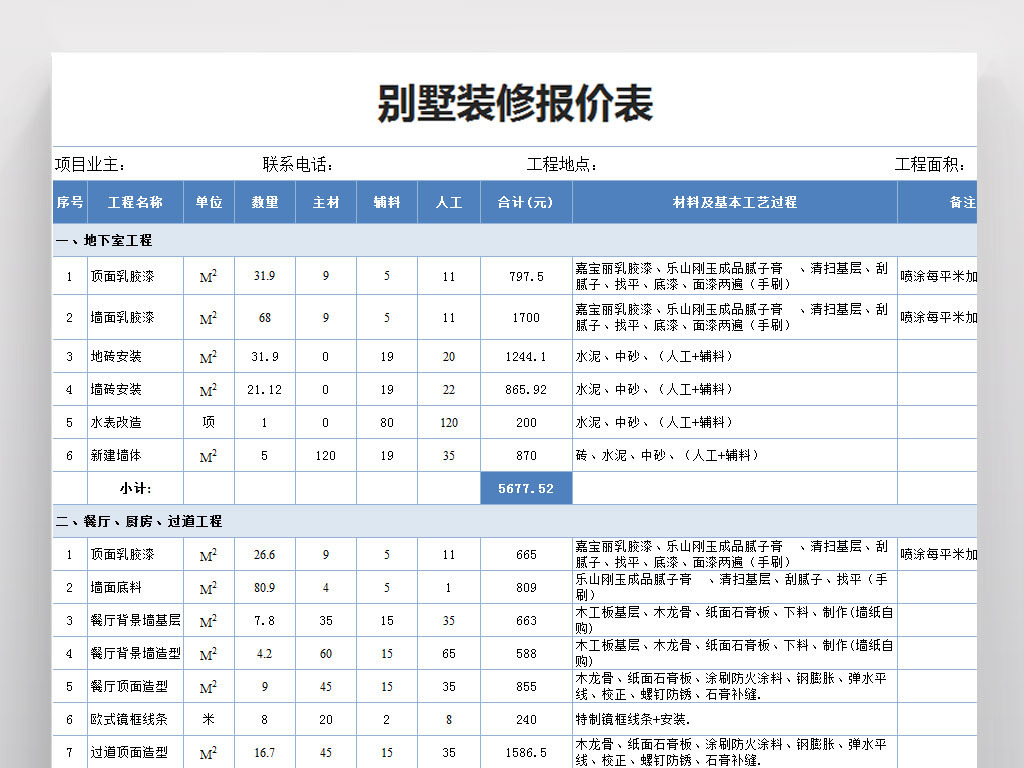Click the 小计 label cell
Viewport: 1024px width, 768px height.
coord(135,489)
